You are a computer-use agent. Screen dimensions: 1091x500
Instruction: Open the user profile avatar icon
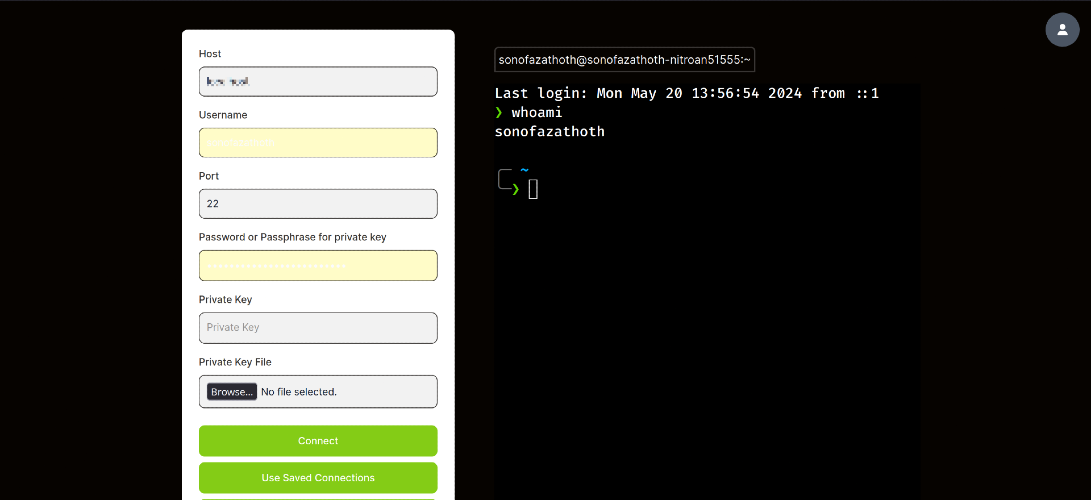(1062, 30)
